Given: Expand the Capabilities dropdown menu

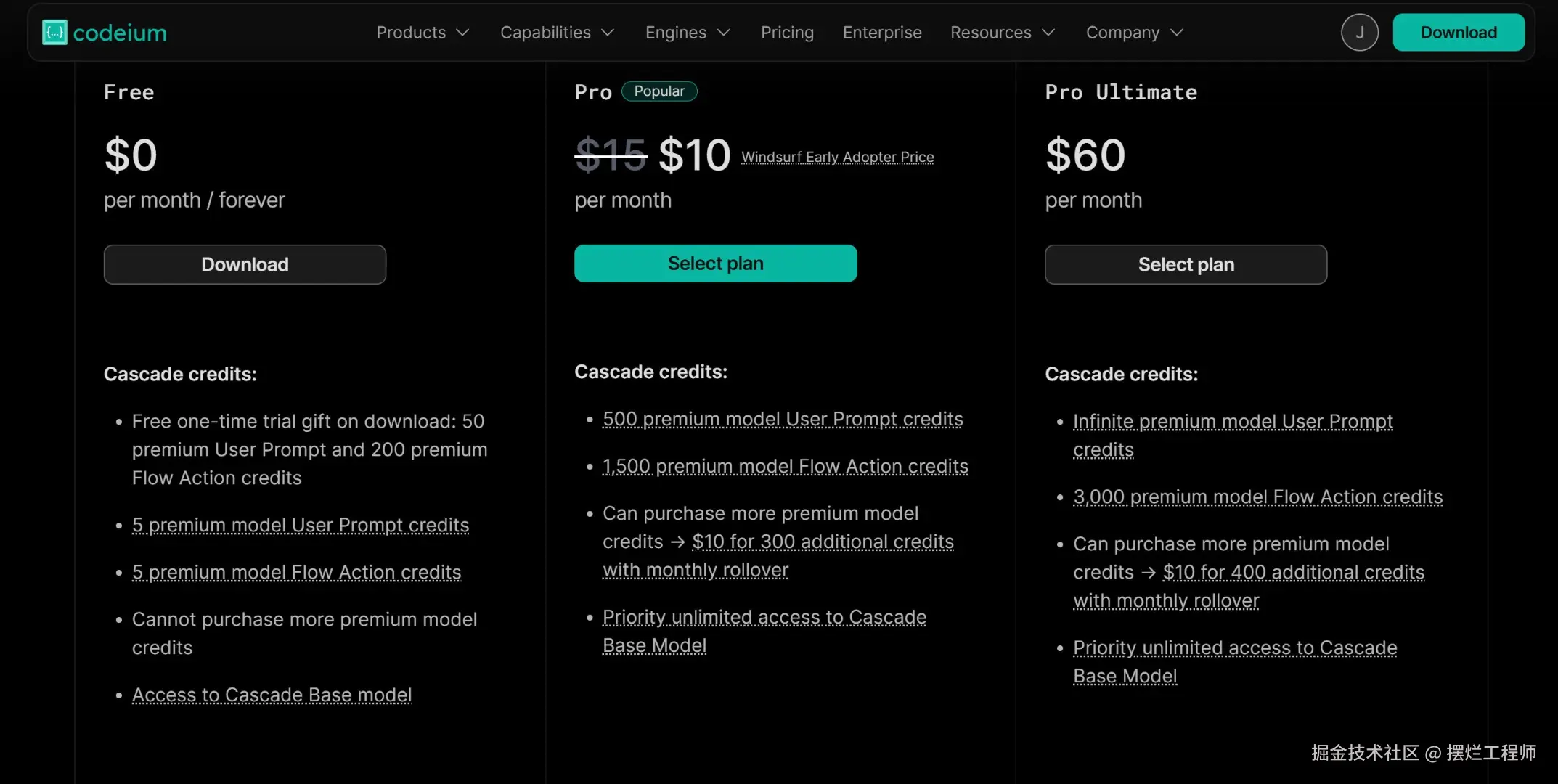Looking at the screenshot, I should coord(557,33).
